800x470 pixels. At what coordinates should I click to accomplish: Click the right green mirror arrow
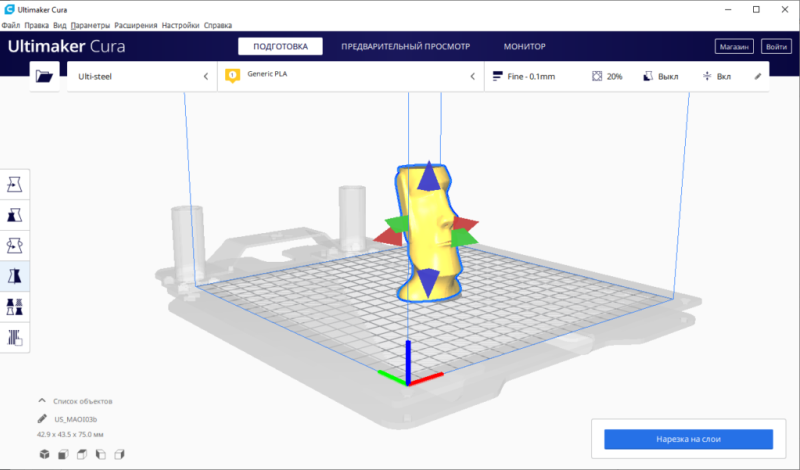pyautogui.click(x=463, y=237)
